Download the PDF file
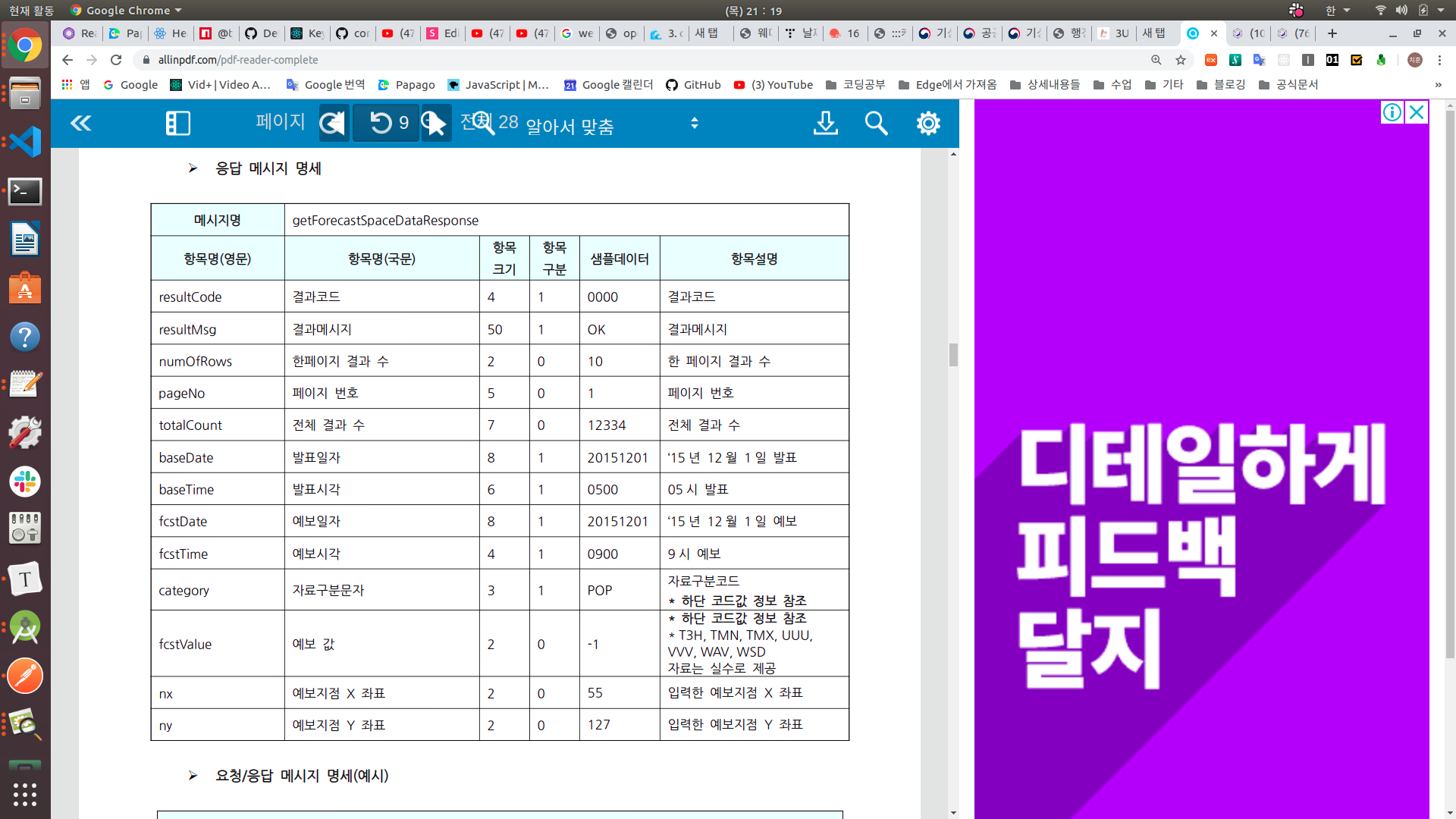 [x=825, y=123]
